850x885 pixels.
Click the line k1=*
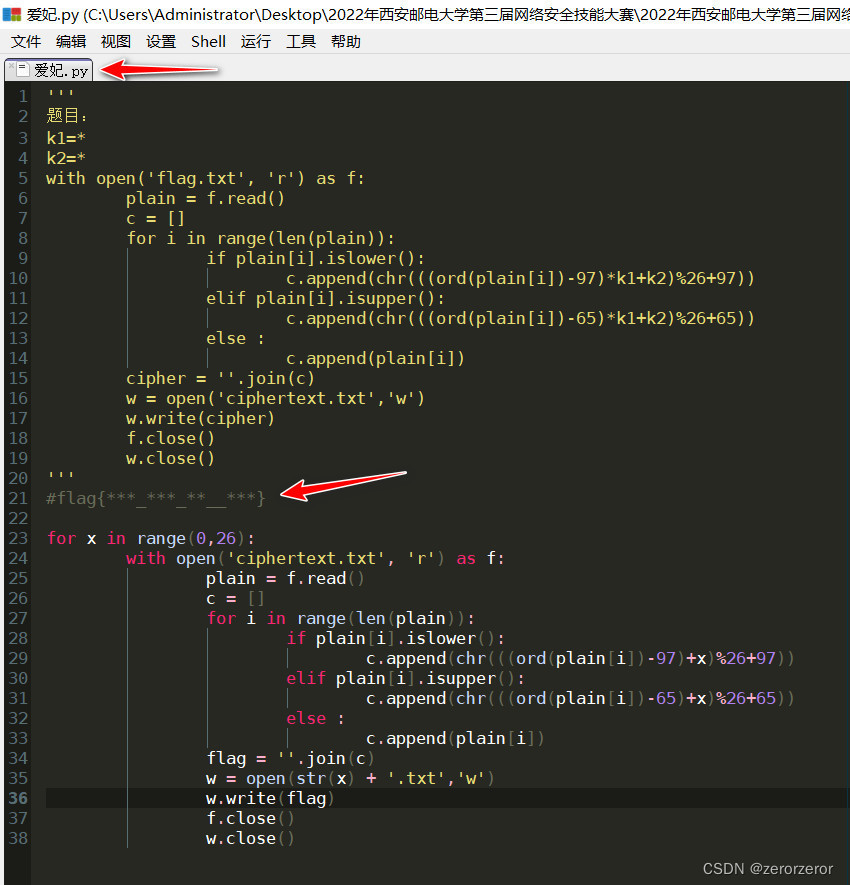65,138
